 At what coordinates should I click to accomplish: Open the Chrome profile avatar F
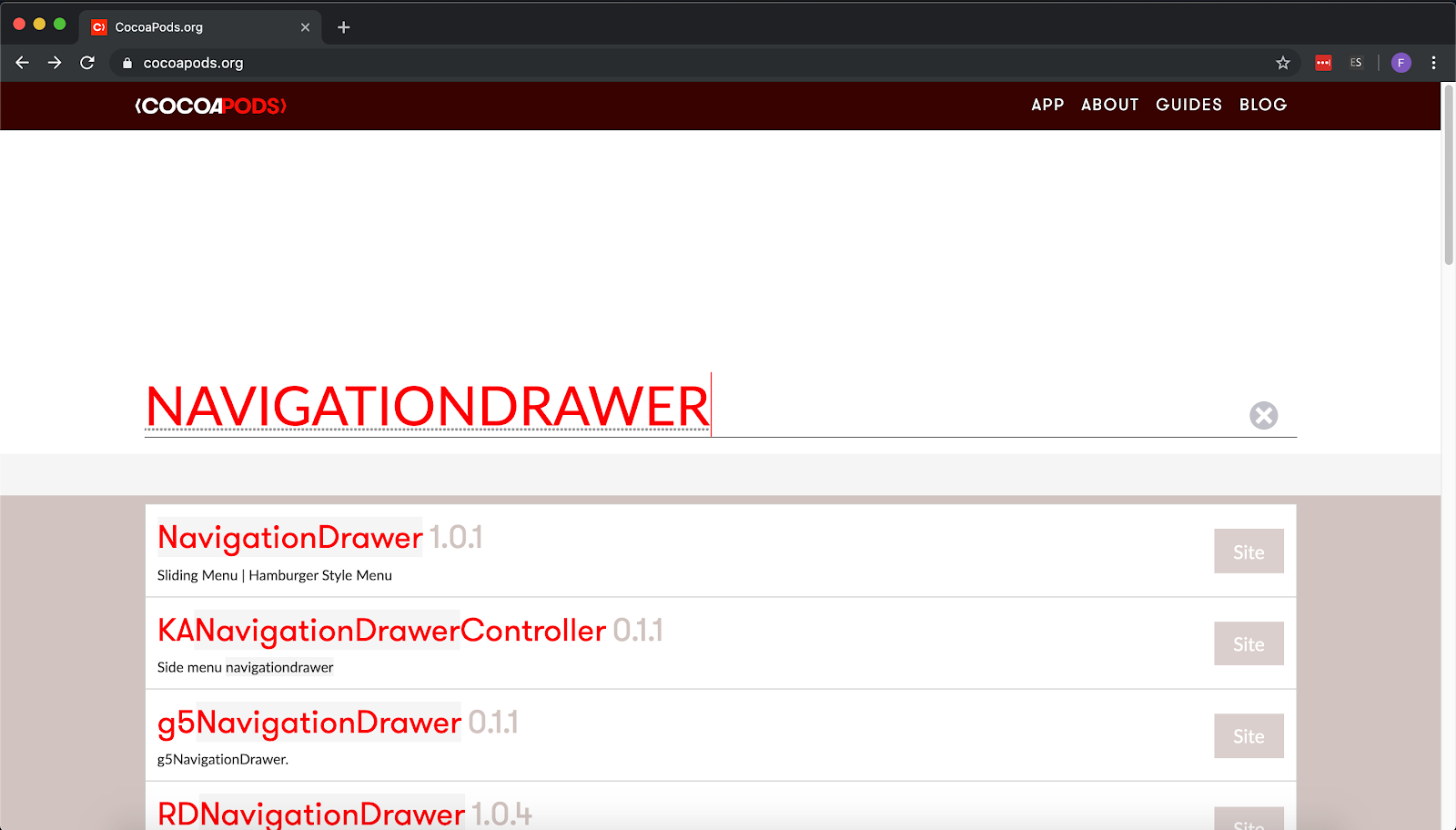pos(1401,63)
